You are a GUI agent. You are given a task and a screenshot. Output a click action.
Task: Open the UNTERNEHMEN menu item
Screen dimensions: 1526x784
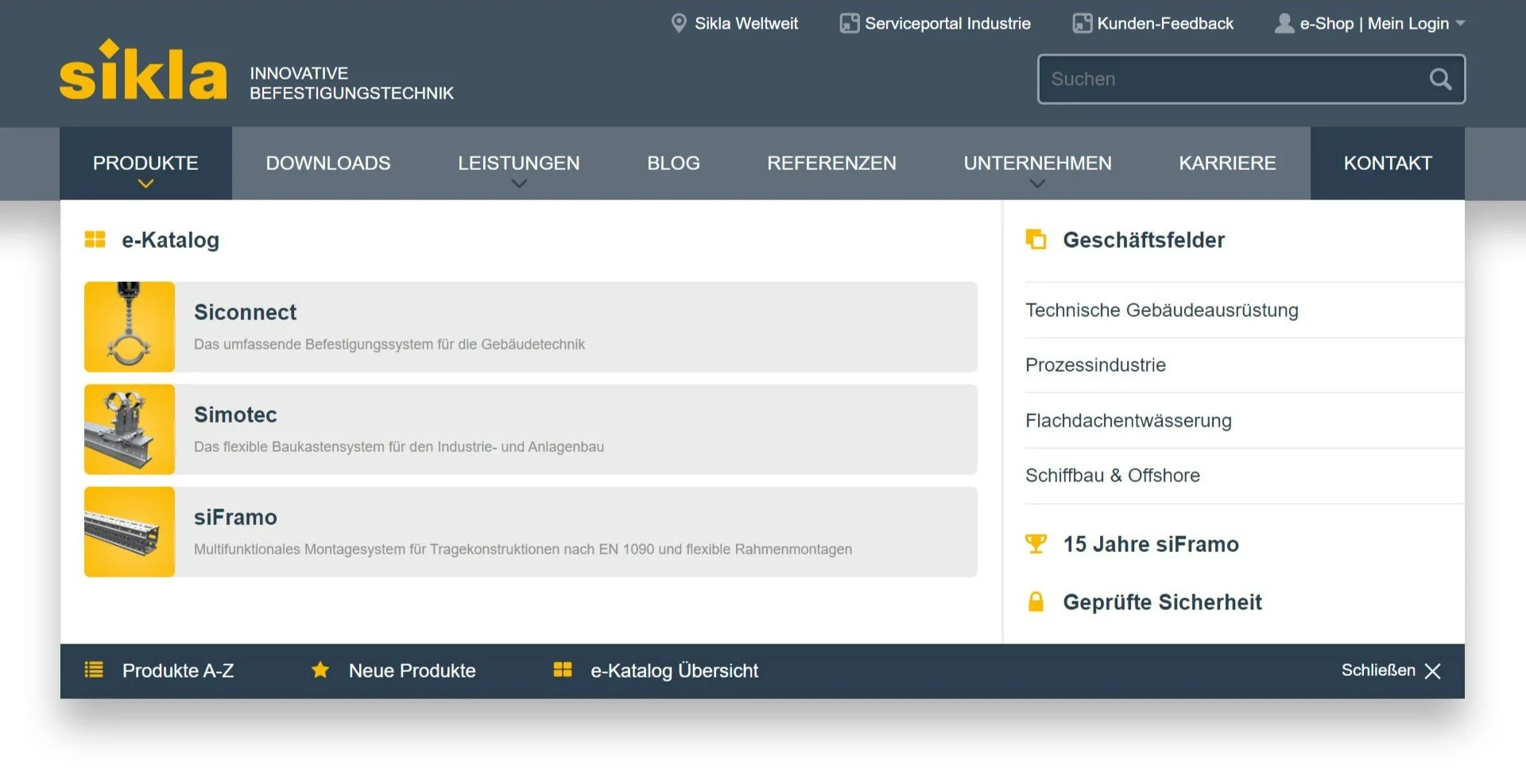coord(1037,163)
